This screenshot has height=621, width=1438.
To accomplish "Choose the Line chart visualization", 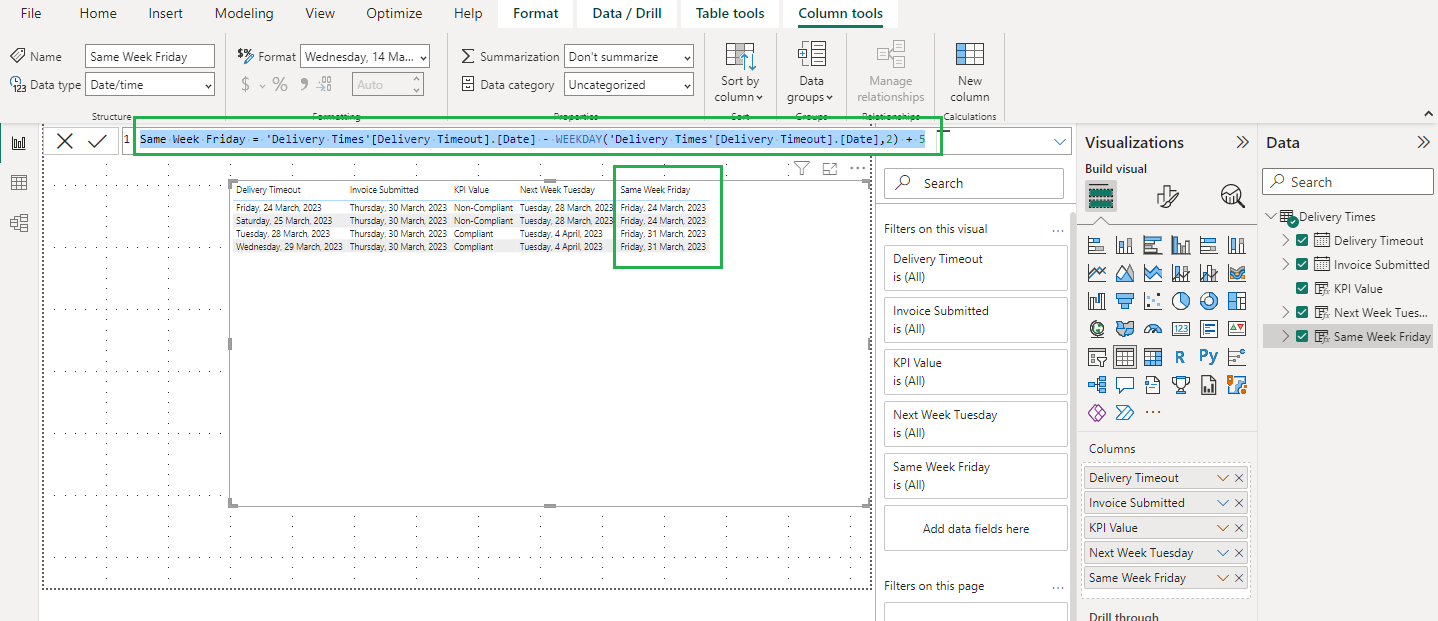I will pyautogui.click(x=1096, y=273).
